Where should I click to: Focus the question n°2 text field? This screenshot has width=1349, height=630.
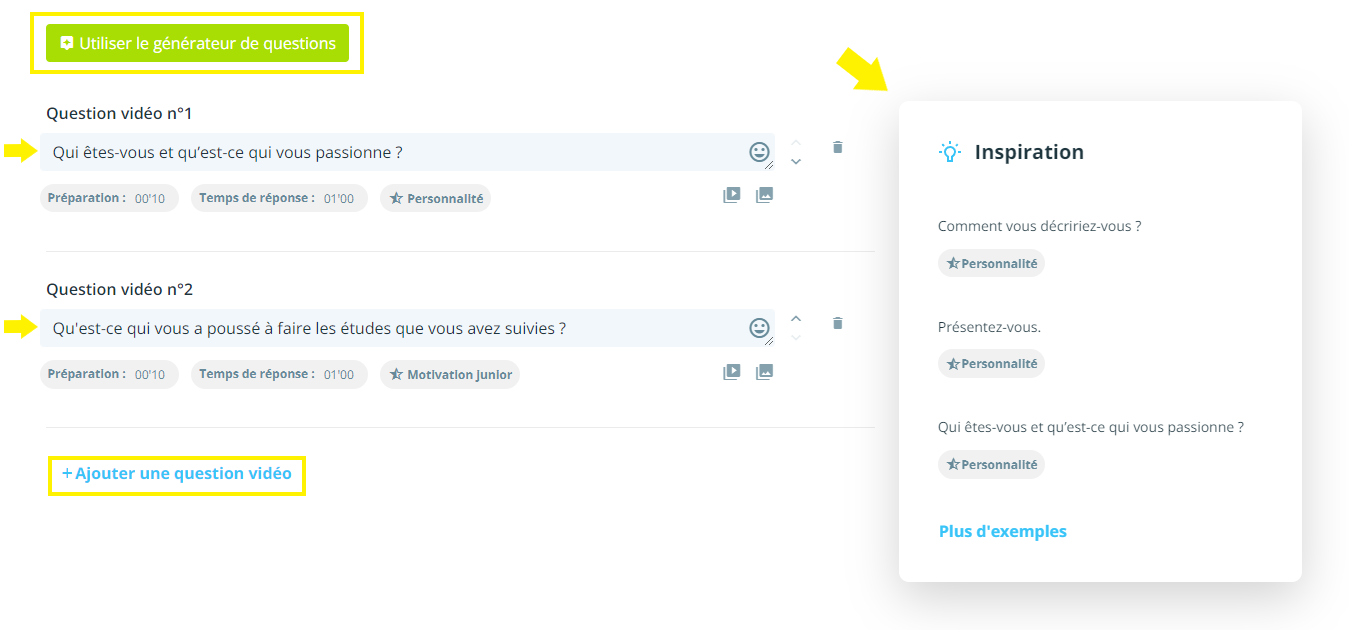[x=390, y=328]
